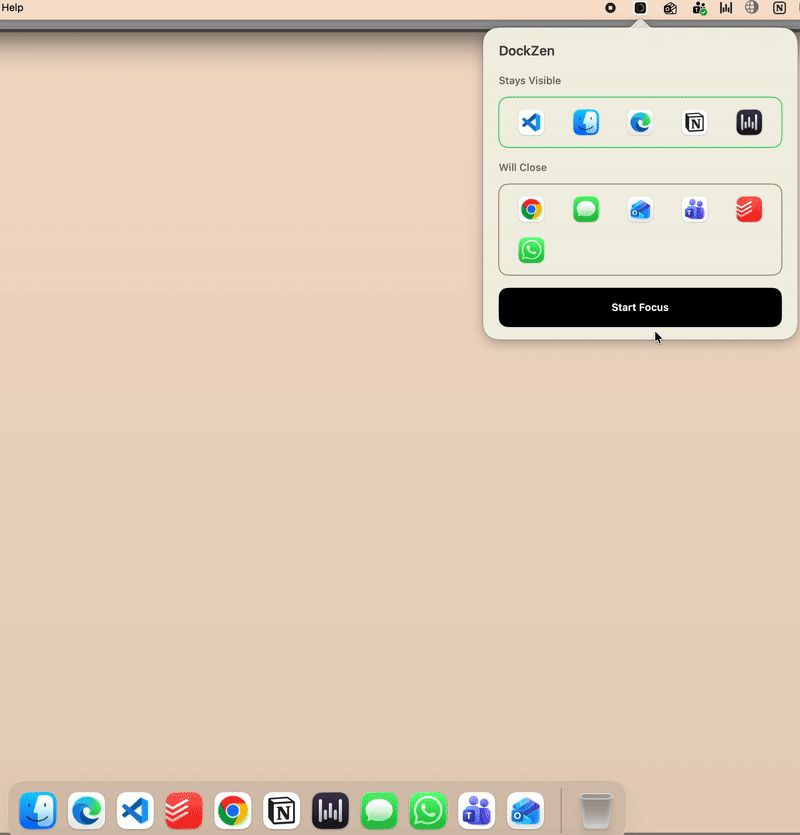The height and width of the screenshot is (835, 800).
Task: Click the Stays Visible label
Action: click(x=529, y=80)
